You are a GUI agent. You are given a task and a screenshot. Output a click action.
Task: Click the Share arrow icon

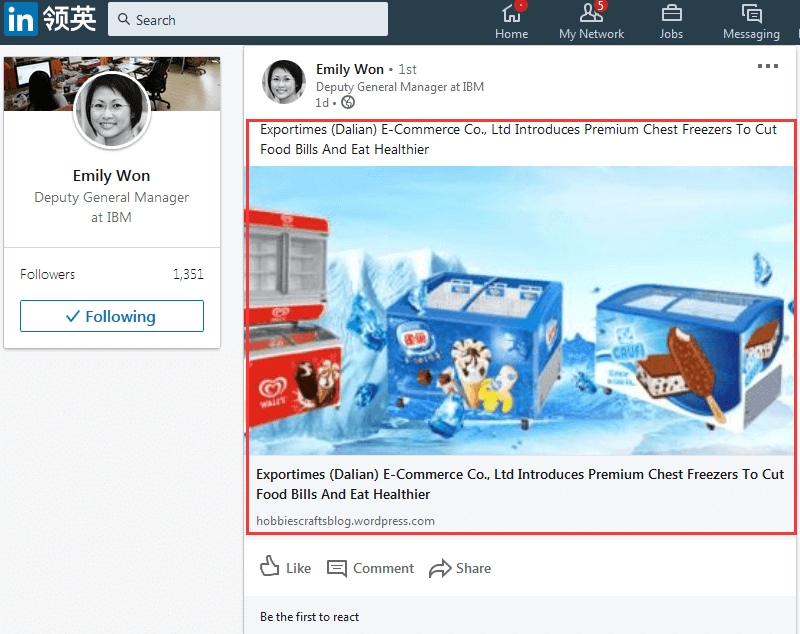440,568
